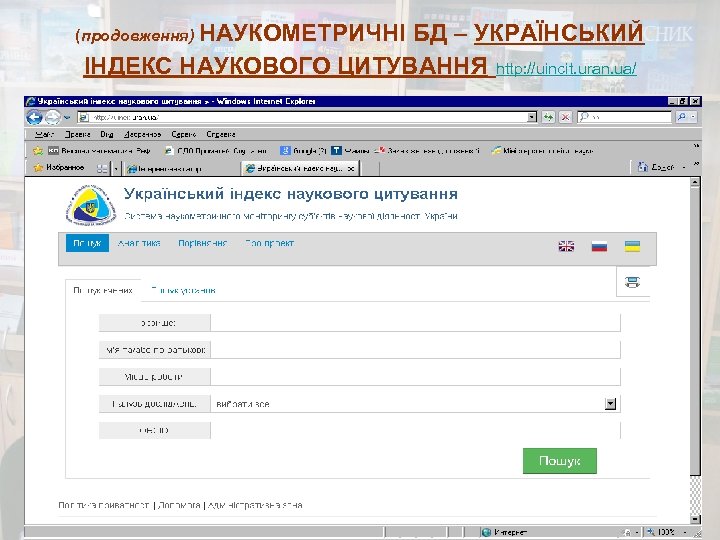This screenshot has width=720, height=540.
Task: Click the browser Back arrow button
Action: point(34,118)
